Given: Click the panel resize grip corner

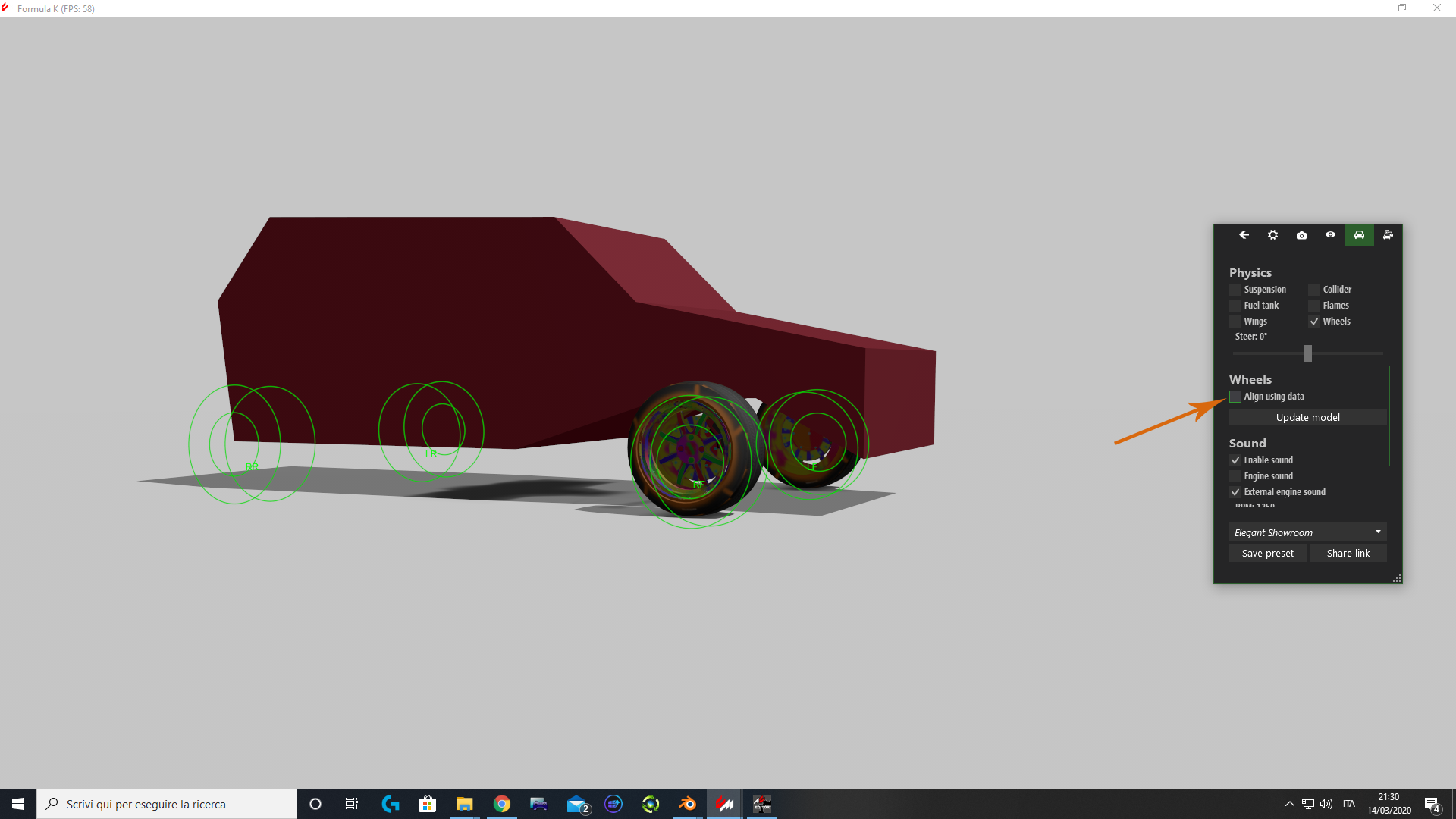Looking at the screenshot, I should 1397,578.
